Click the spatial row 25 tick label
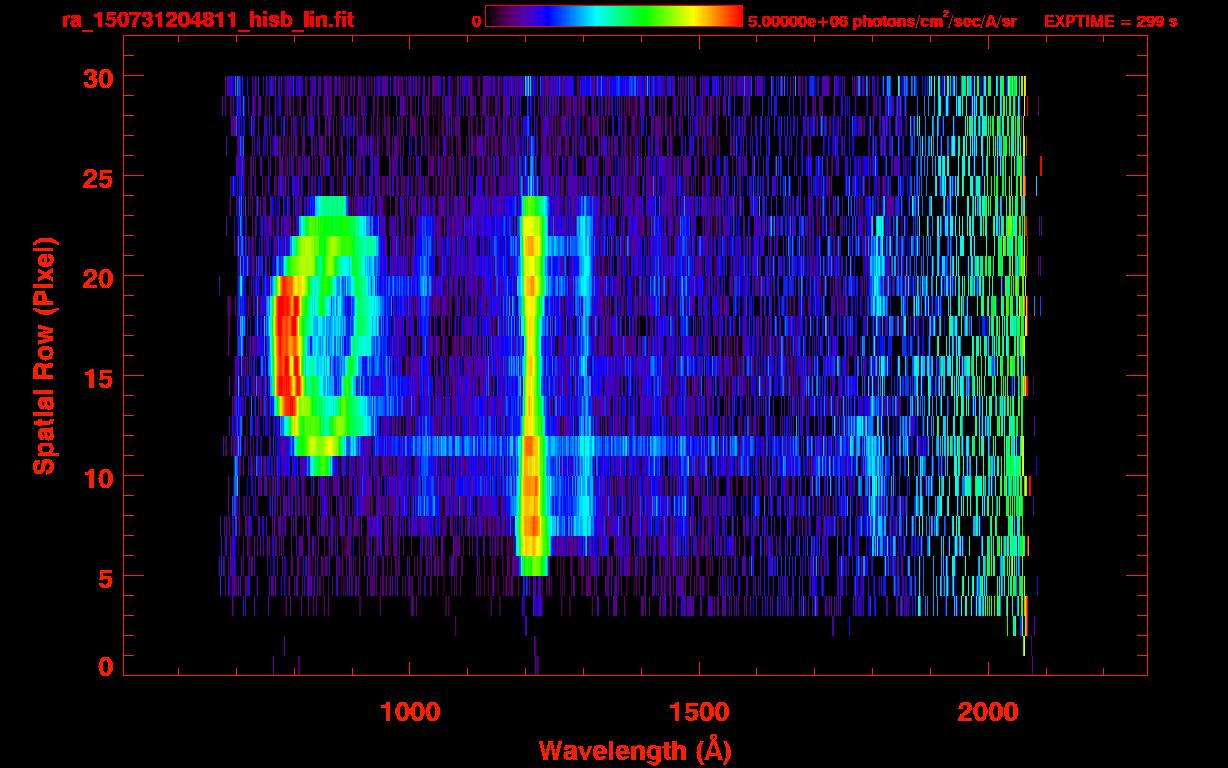Screen dimensions: 1228x768 click(x=98, y=177)
